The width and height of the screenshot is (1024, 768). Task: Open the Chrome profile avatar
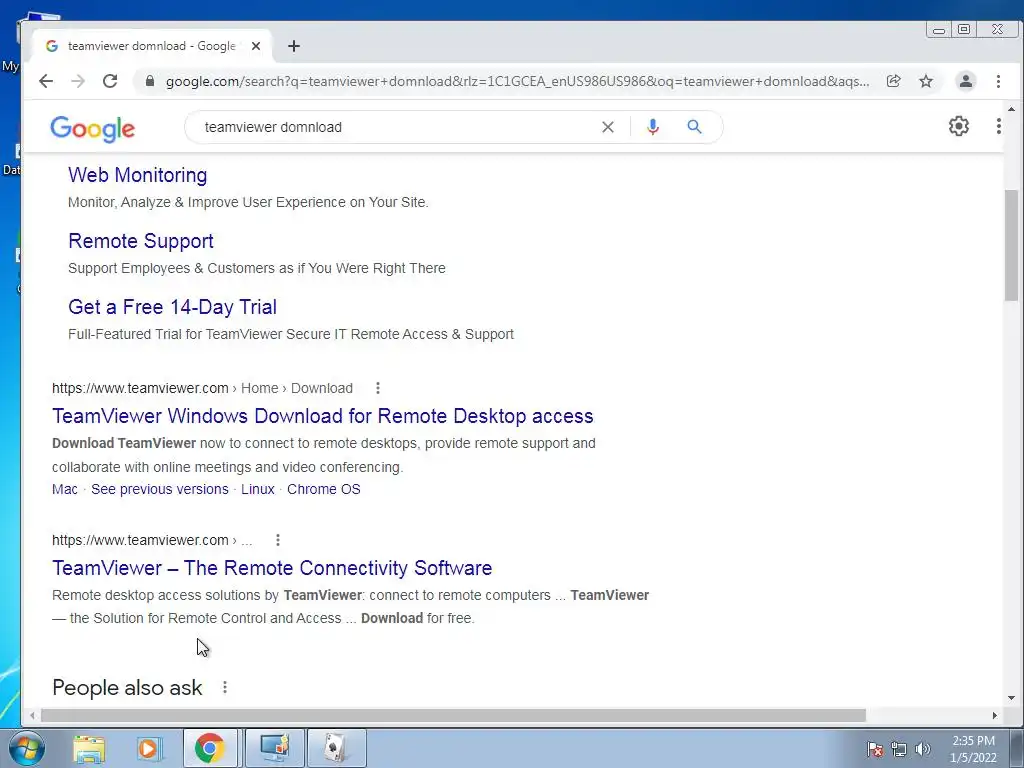click(x=965, y=81)
